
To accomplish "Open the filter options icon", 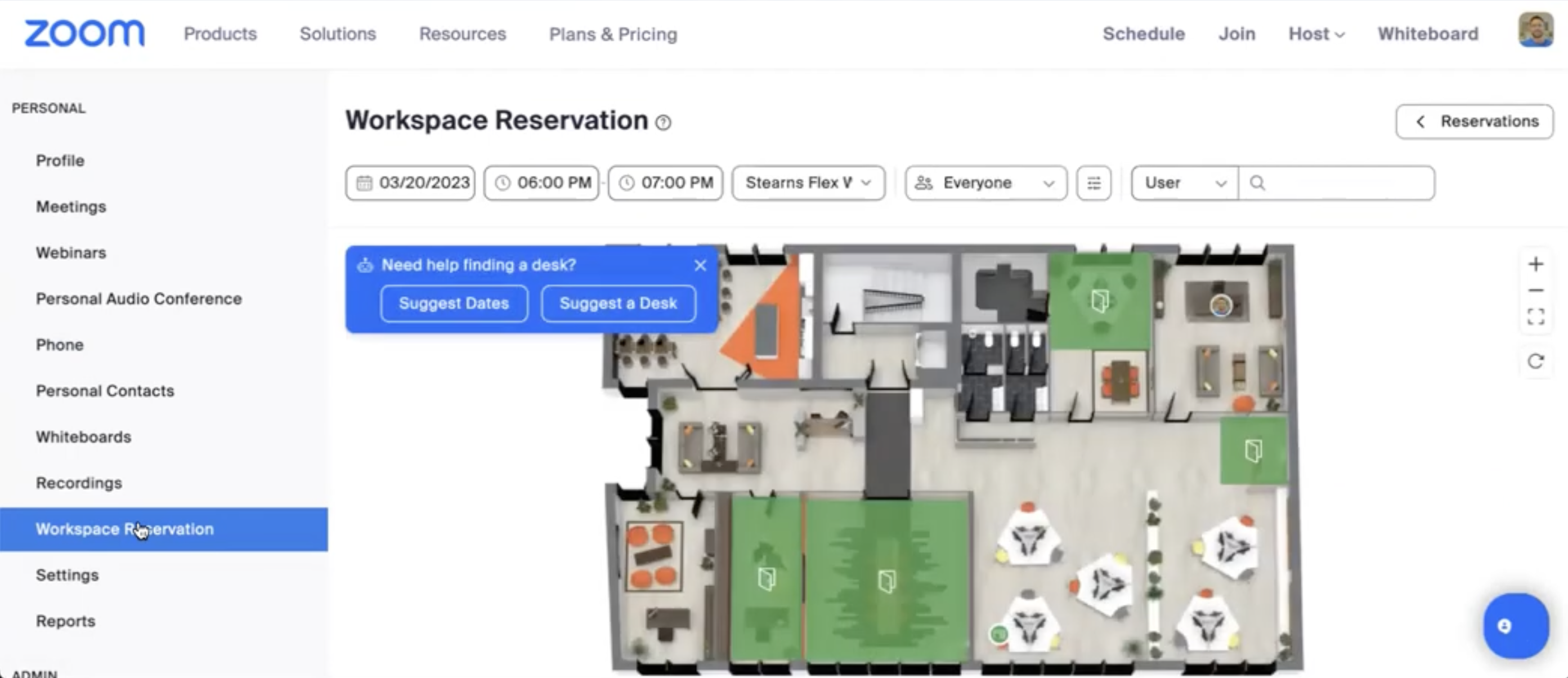I will pyautogui.click(x=1093, y=183).
